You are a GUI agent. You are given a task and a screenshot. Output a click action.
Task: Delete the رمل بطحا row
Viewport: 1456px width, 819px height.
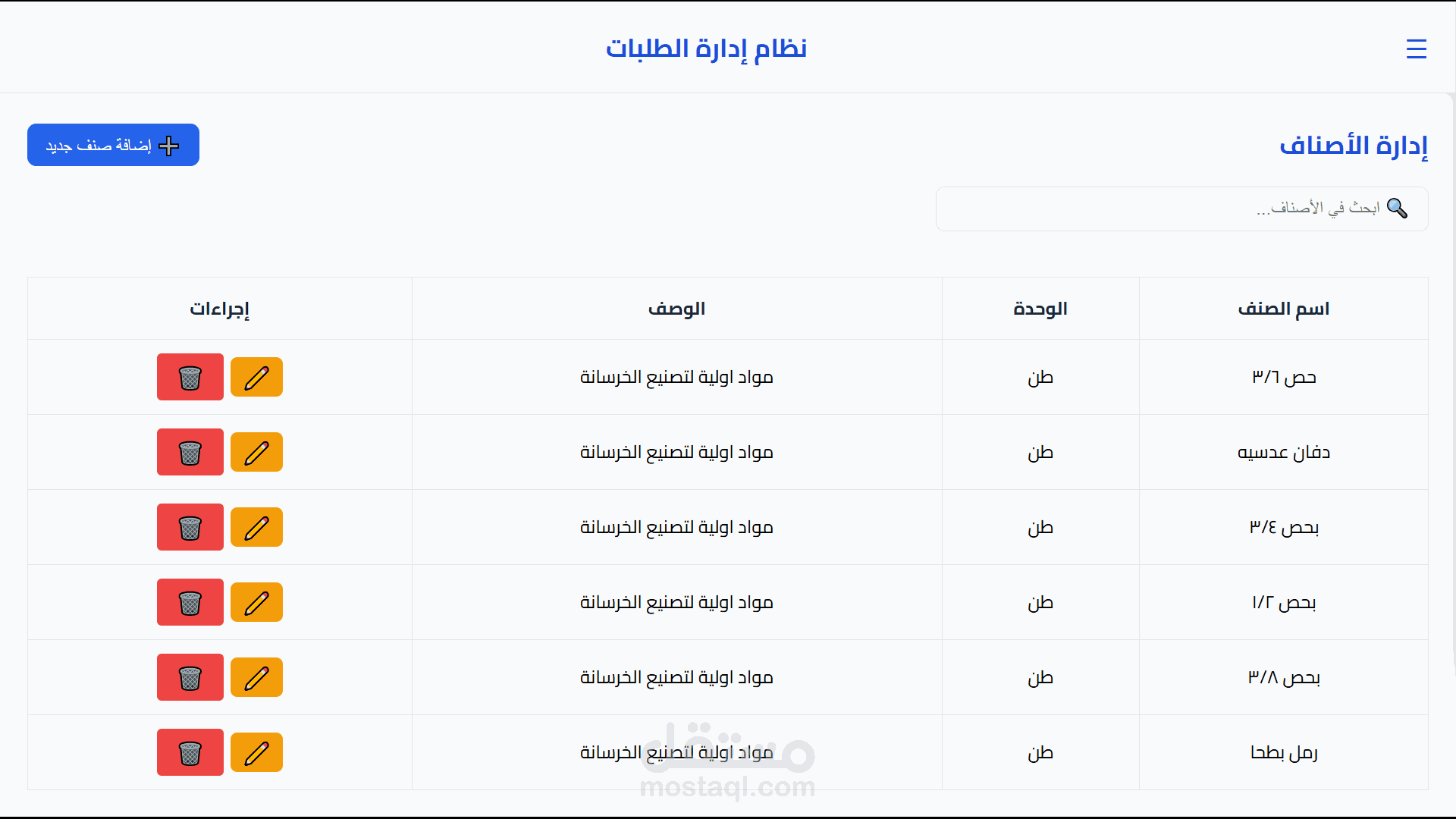pyautogui.click(x=190, y=753)
